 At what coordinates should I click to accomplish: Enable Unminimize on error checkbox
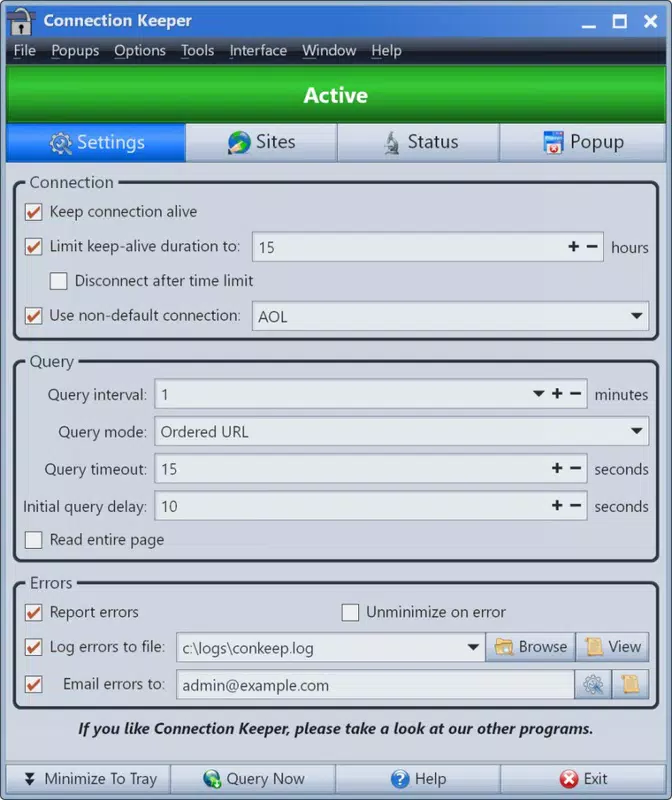350,612
